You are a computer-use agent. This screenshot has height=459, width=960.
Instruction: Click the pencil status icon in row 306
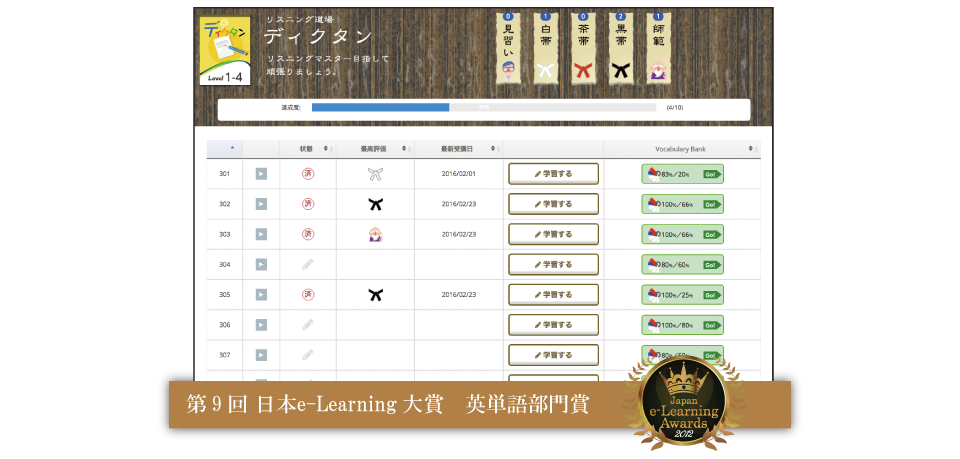308,324
